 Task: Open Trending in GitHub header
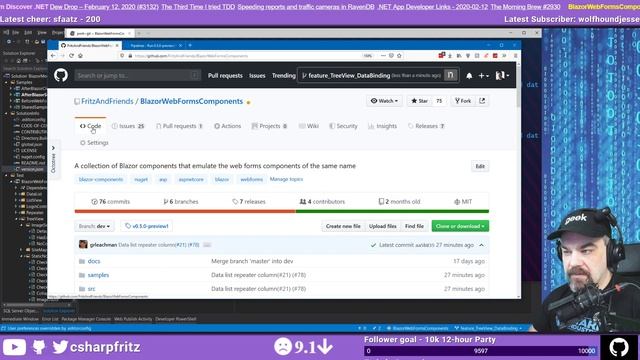point(284,76)
